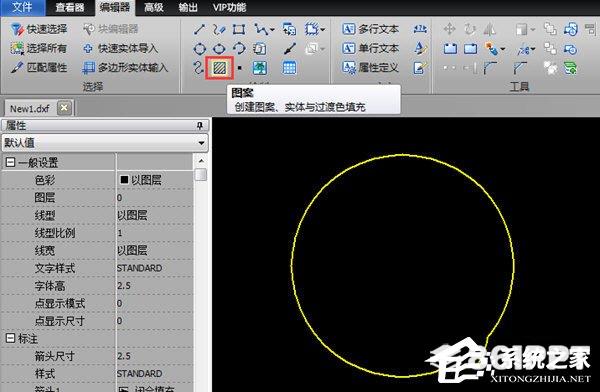The width and height of the screenshot is (600, 392).
Task: Click the edit note icon beside 属性定义
Action: [x=420, y=68]
